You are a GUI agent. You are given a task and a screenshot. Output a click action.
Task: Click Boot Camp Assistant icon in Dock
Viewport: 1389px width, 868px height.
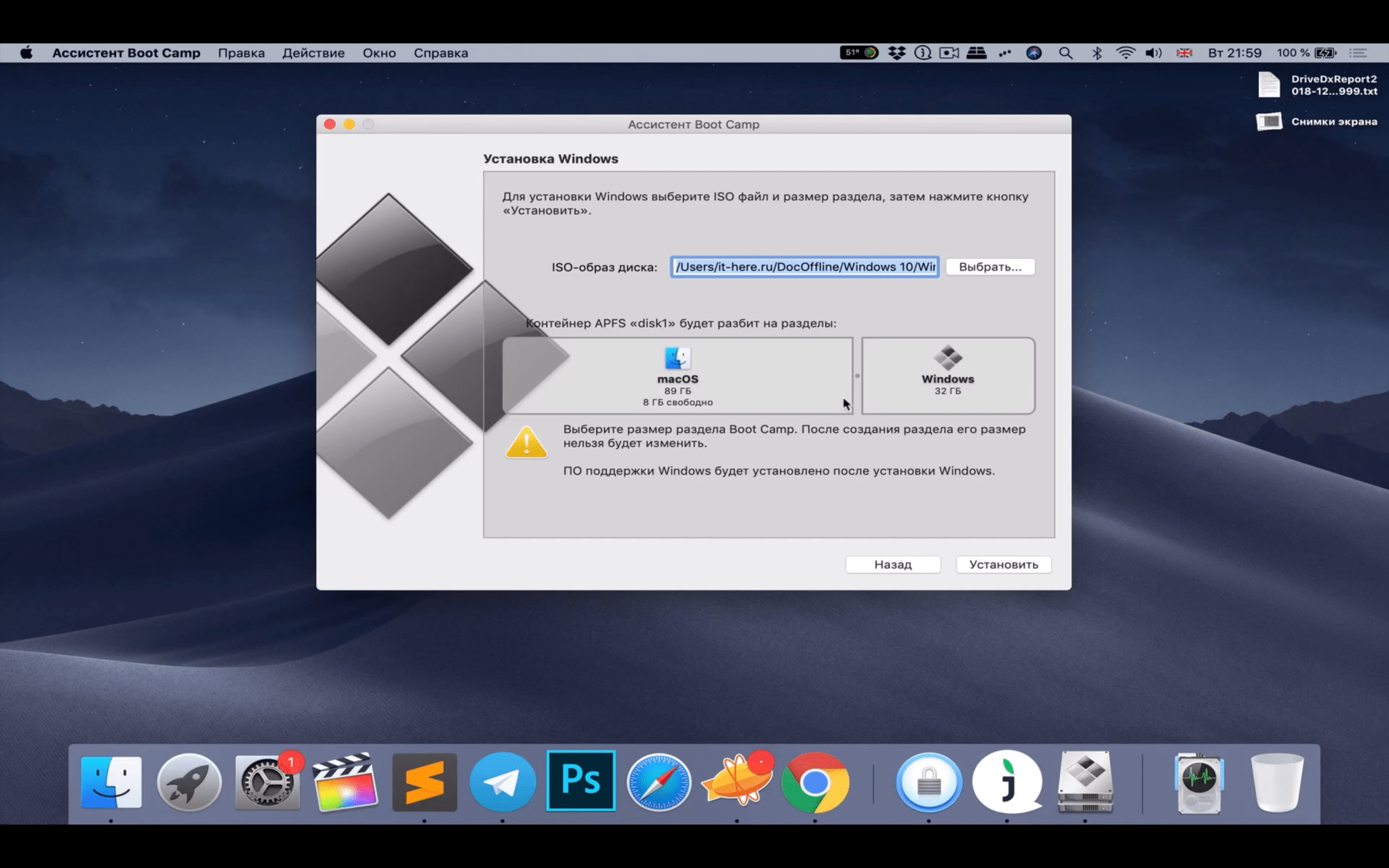pyautogui.click(x=1085, y=782)
